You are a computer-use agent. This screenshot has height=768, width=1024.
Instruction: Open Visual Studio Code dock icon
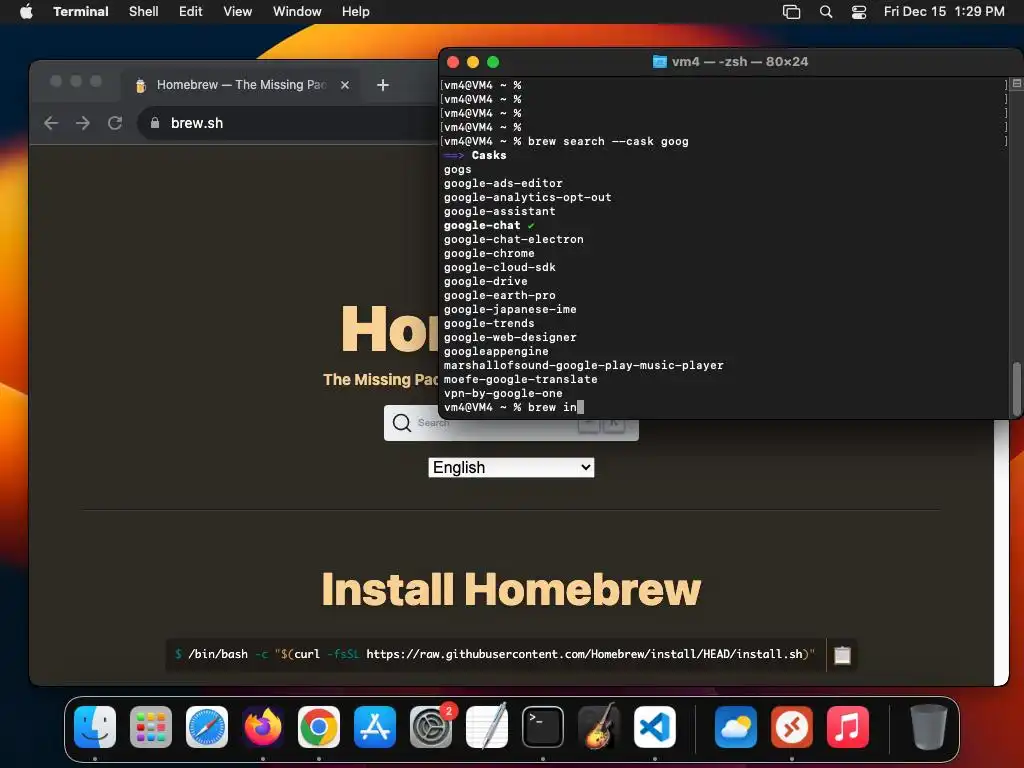(x=655, y=727)
